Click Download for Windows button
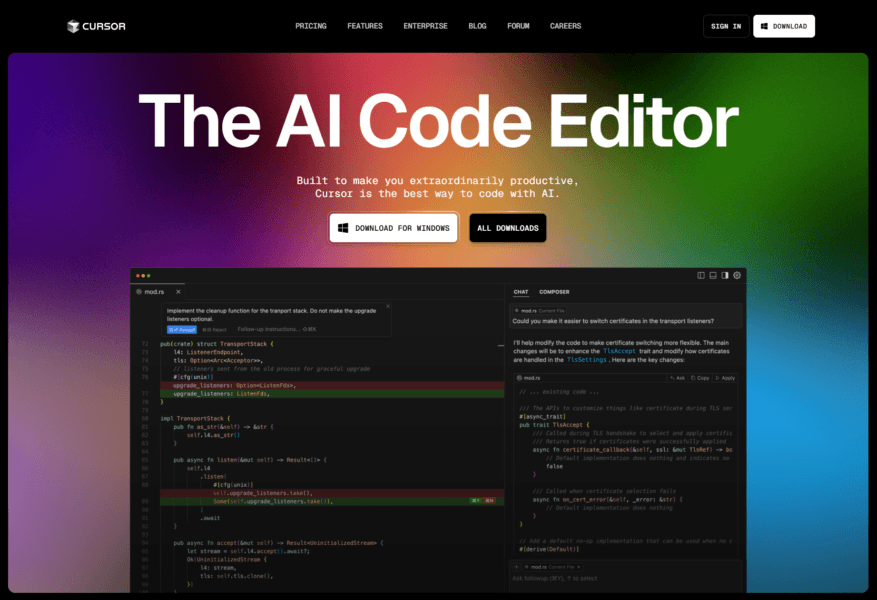Viewport: 877px width, 600px height. [x=394, y=228]
